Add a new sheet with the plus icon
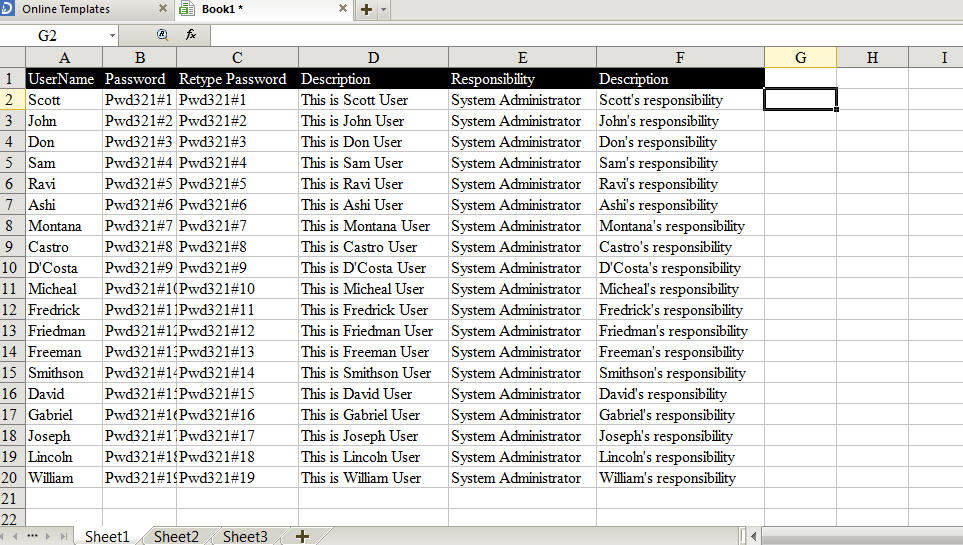Screen dimensions: 963x545 302,536
